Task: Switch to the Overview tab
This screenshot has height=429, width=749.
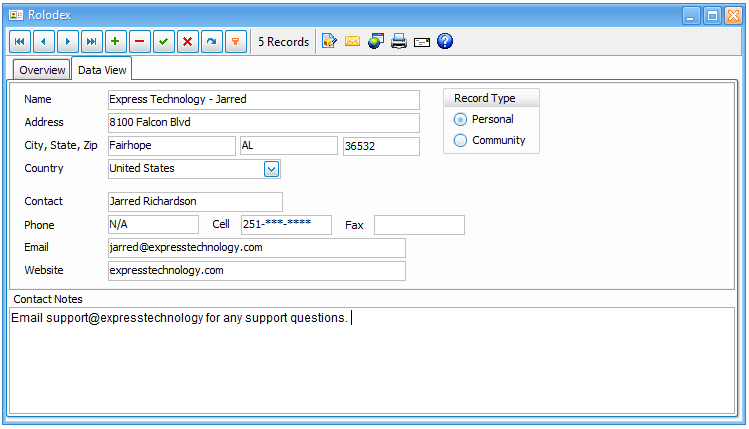Action: (42, 70)
